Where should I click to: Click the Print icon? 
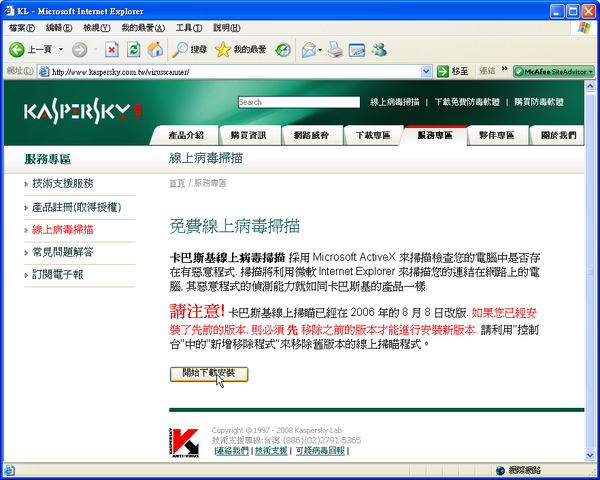pos(336,50)
